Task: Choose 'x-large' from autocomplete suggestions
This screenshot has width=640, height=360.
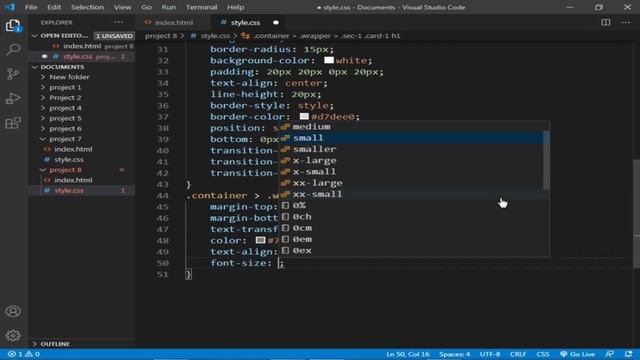Action: coord(411,160)
